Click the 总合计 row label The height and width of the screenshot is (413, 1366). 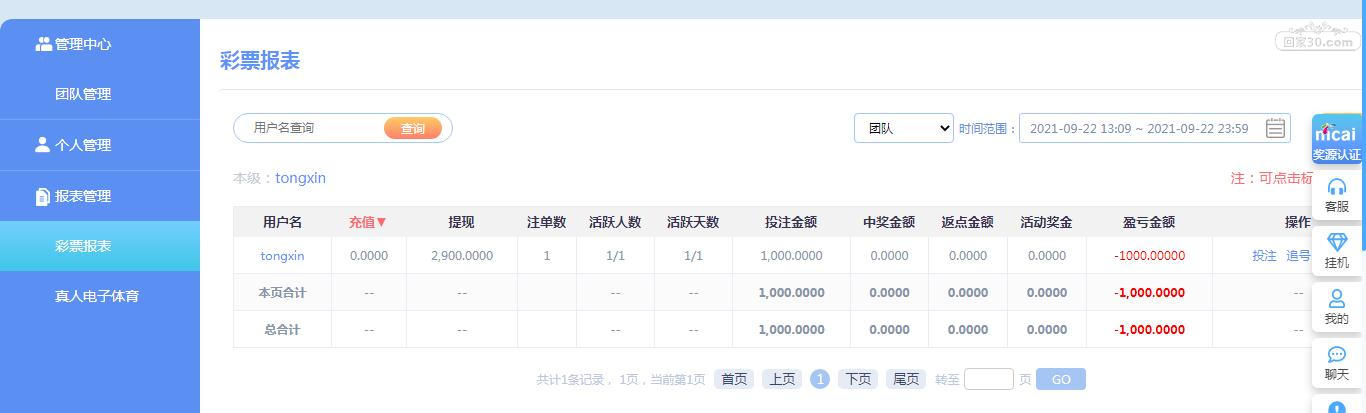point(282,329)
